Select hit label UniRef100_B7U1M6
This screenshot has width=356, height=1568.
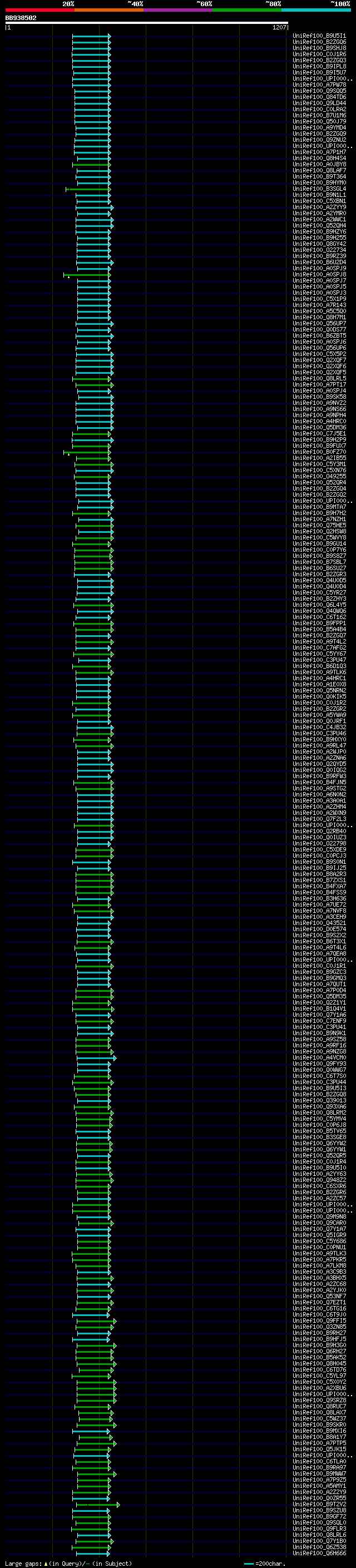click(319, 115)
